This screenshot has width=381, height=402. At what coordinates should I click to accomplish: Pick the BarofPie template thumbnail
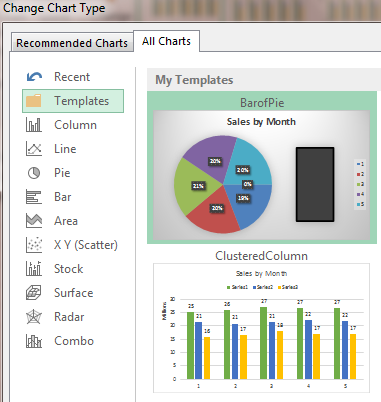(x=262, y=175)
